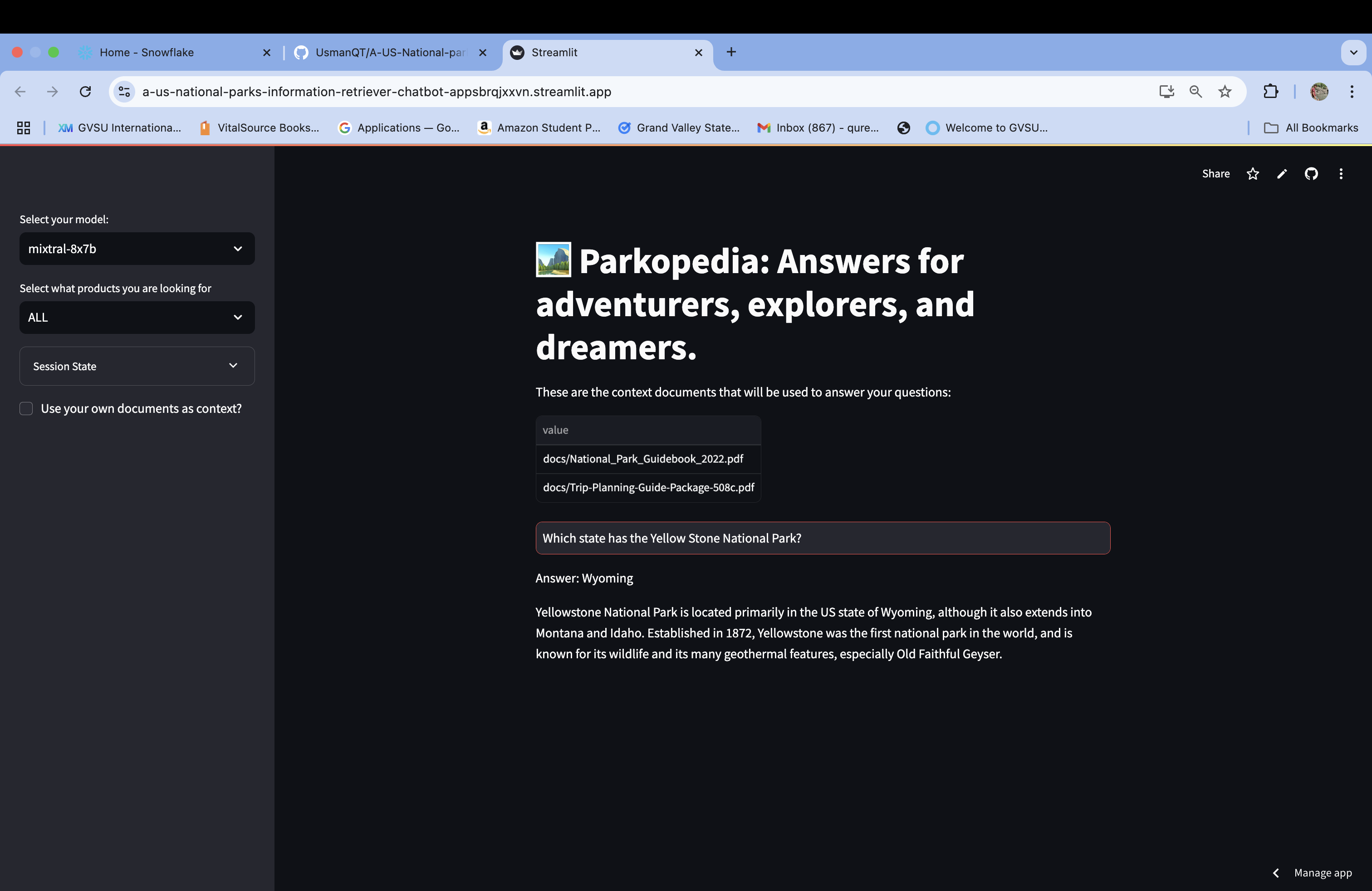Click the question text input field
1372x891 pixels.
(x=822, y=539)
